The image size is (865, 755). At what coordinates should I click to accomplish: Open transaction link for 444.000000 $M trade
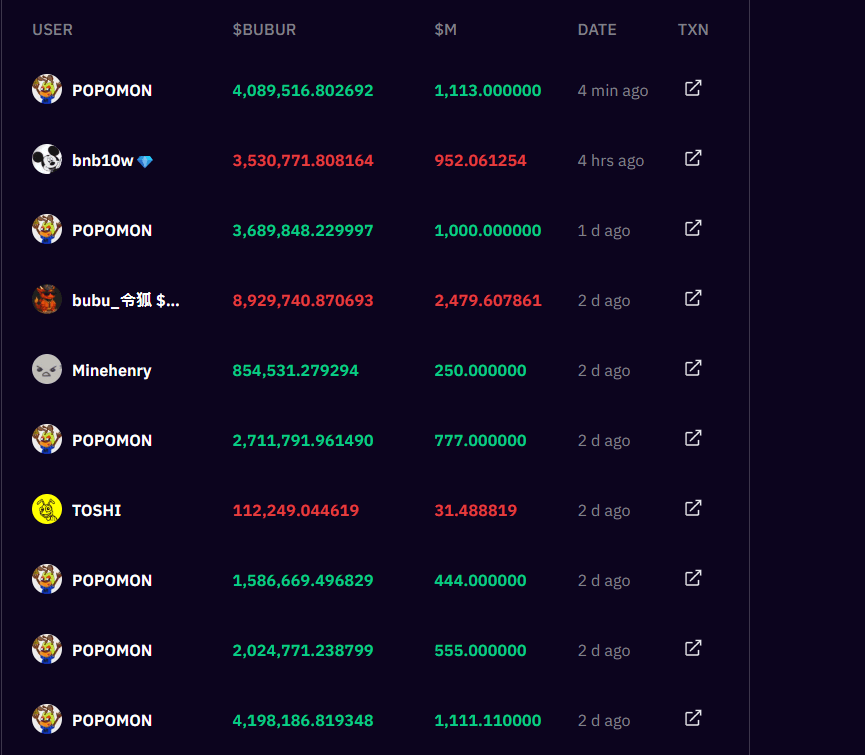(692, 579)
